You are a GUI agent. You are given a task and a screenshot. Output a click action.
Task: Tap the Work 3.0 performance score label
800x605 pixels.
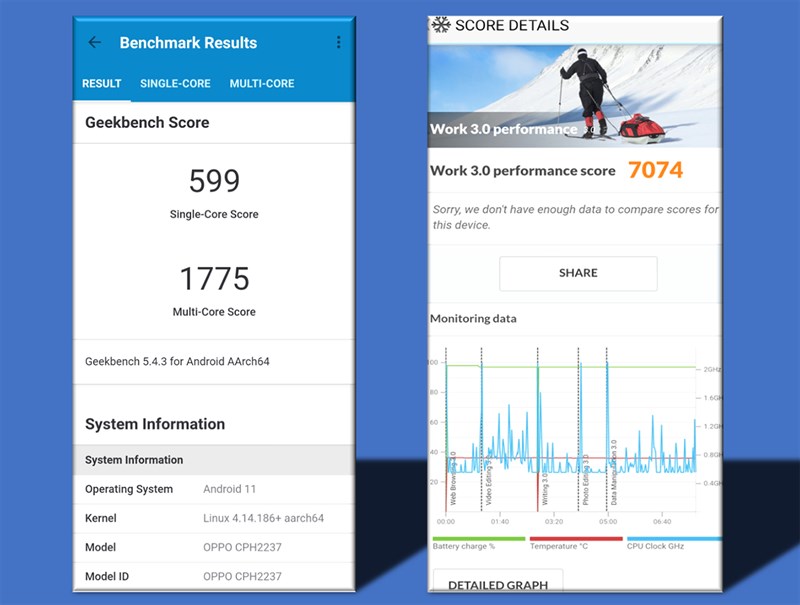pos(523,171)
